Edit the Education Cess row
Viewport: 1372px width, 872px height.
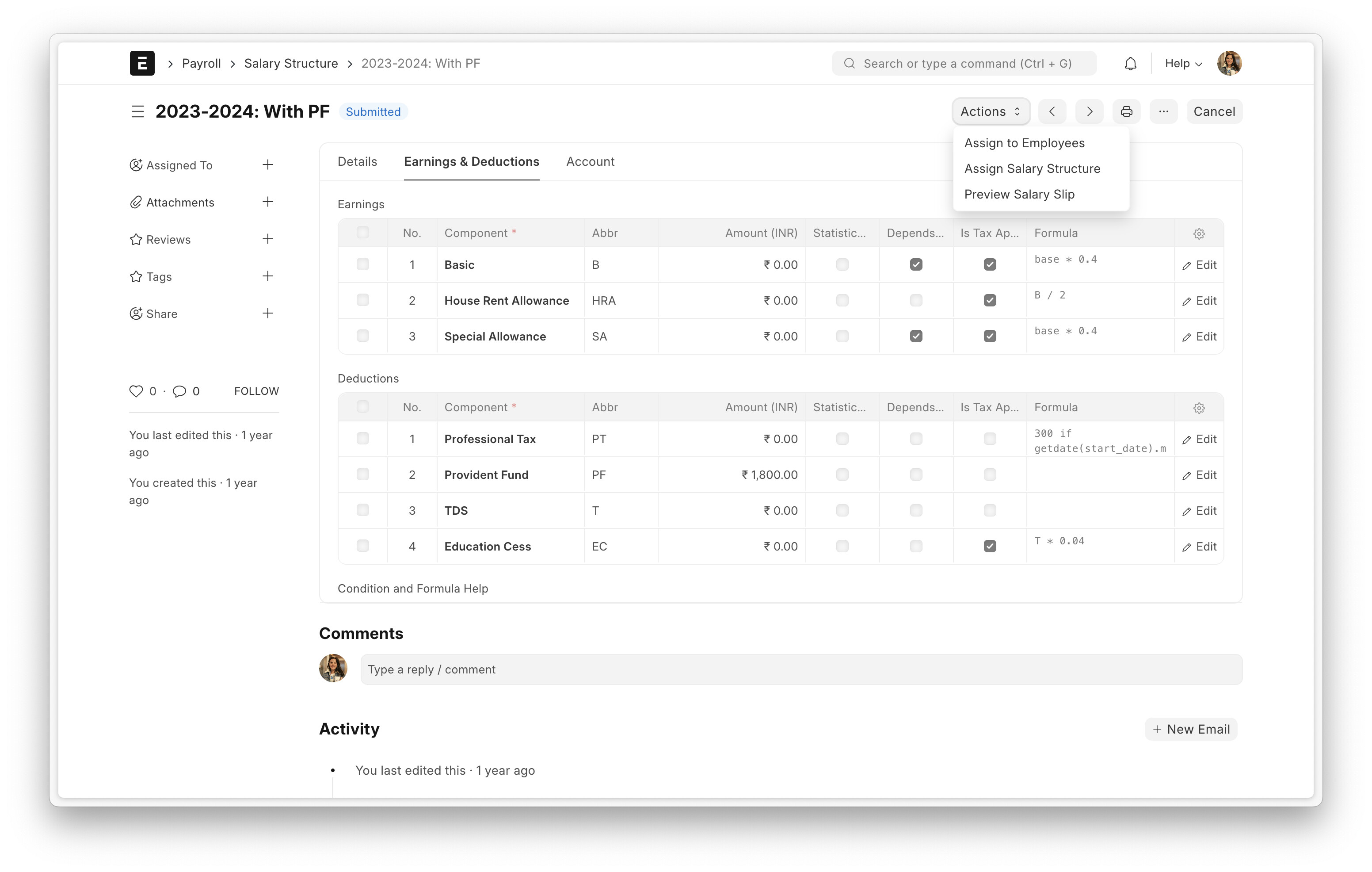tap(1199, 547)
